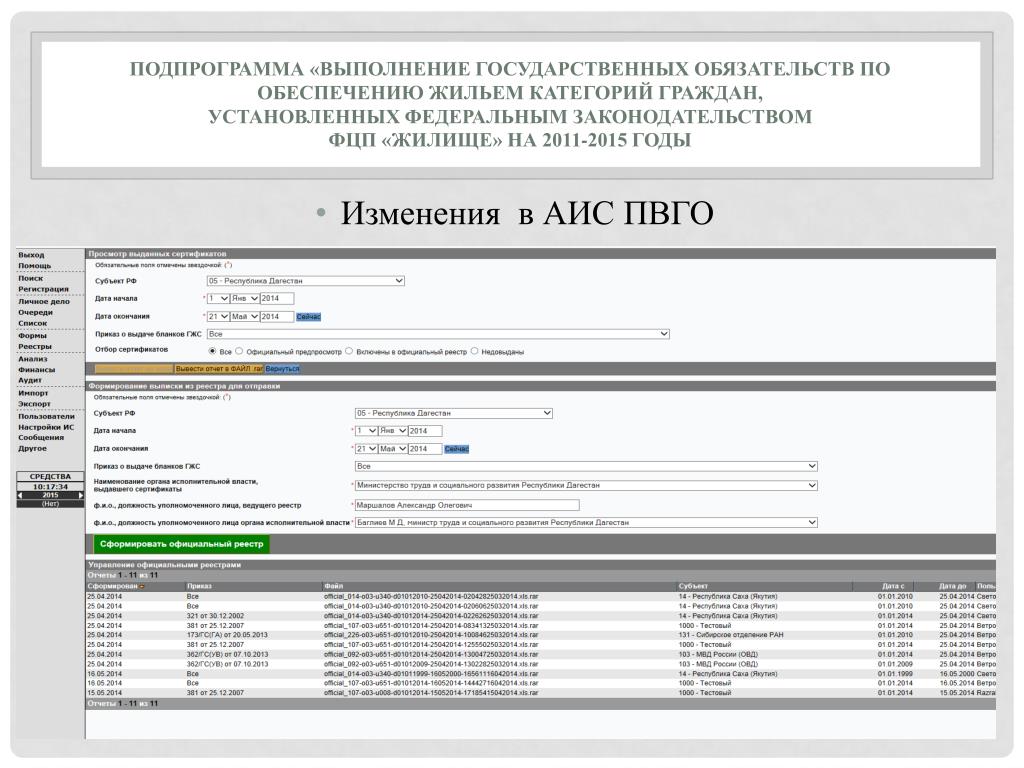Open Сообщения menu item
Screen dimensions: 1024x768
coord(41,438)
